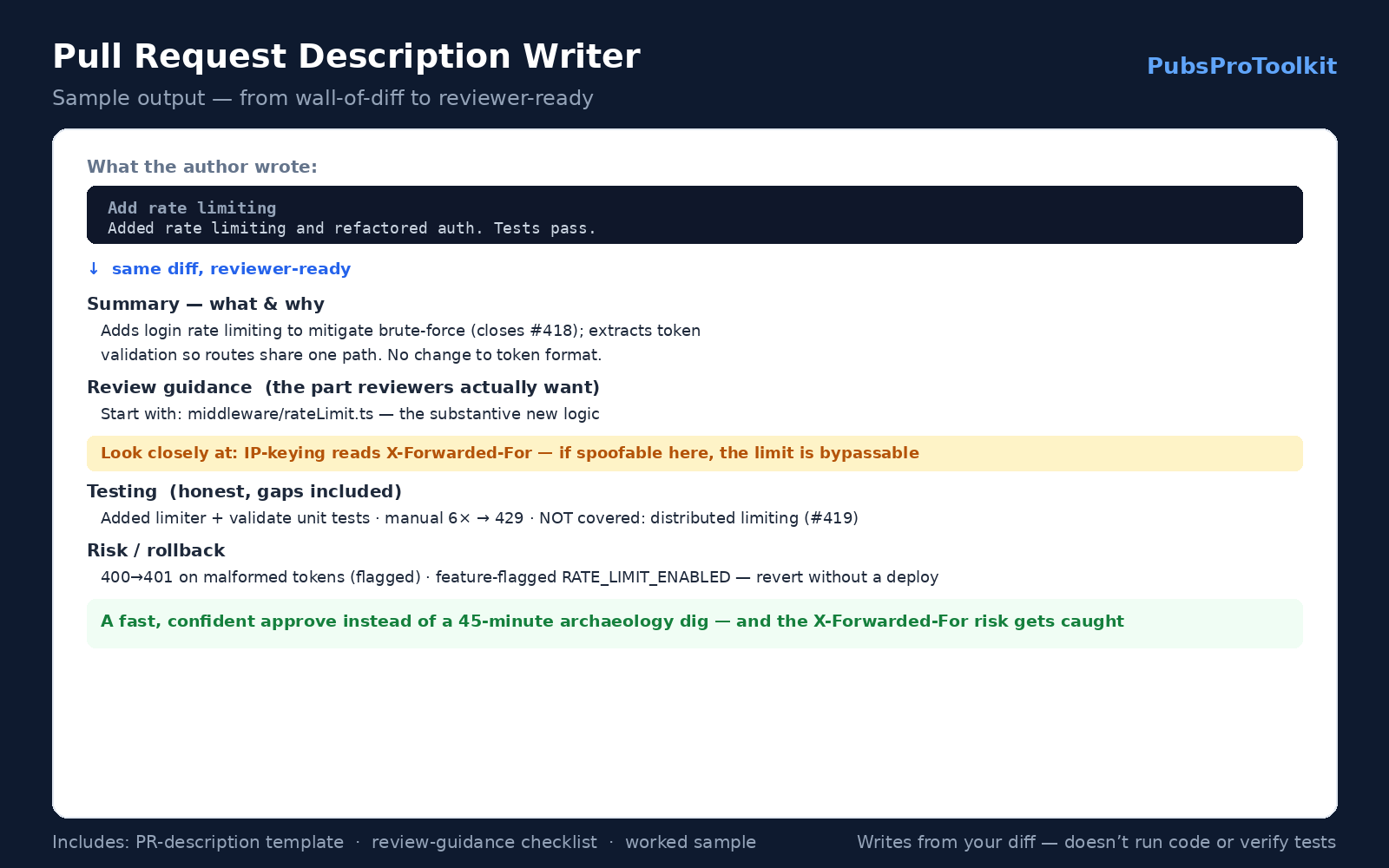Click the 'Review guidance' heading

click(343, 387)
